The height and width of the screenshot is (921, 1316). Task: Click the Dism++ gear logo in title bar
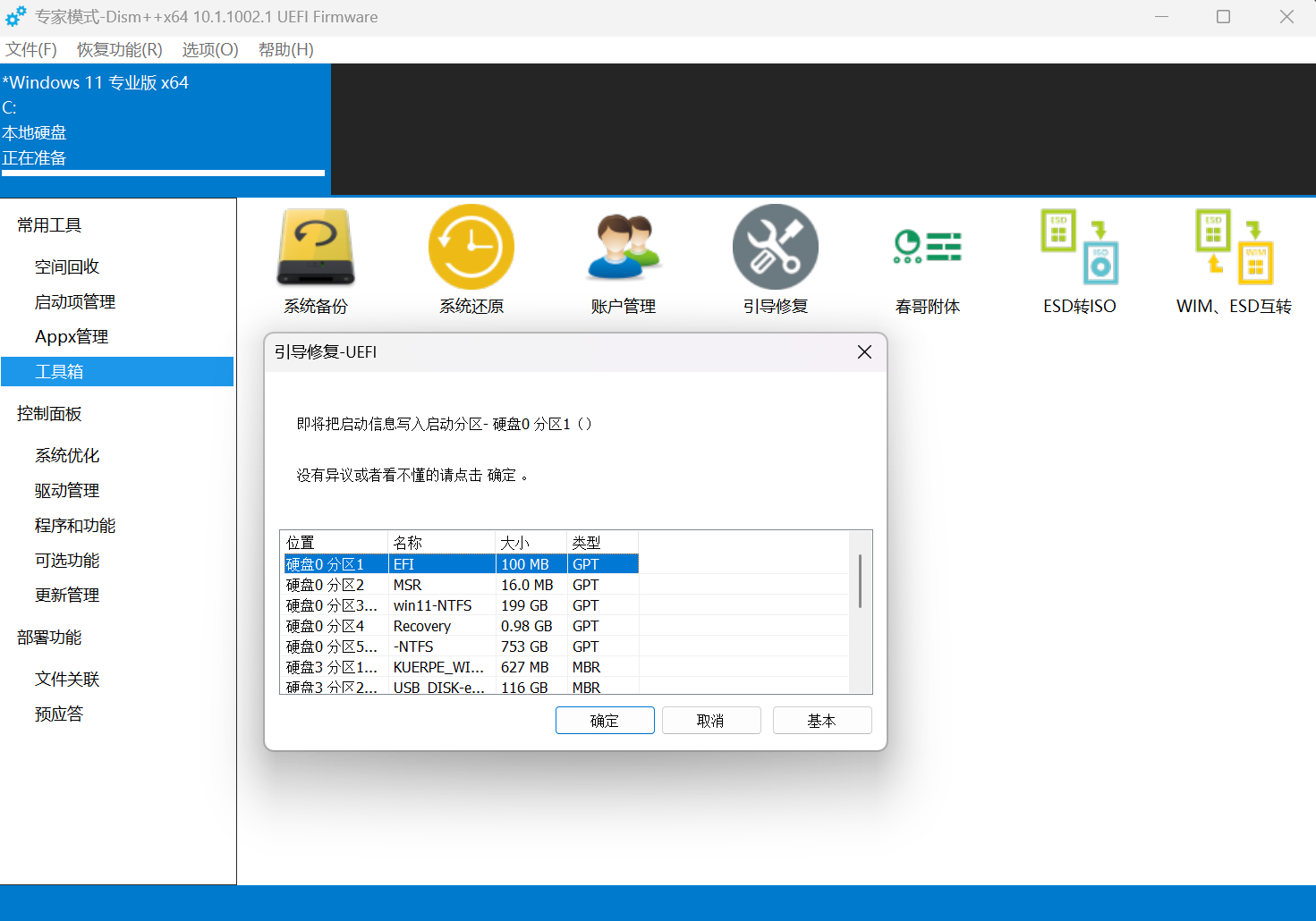pos(16,17)
